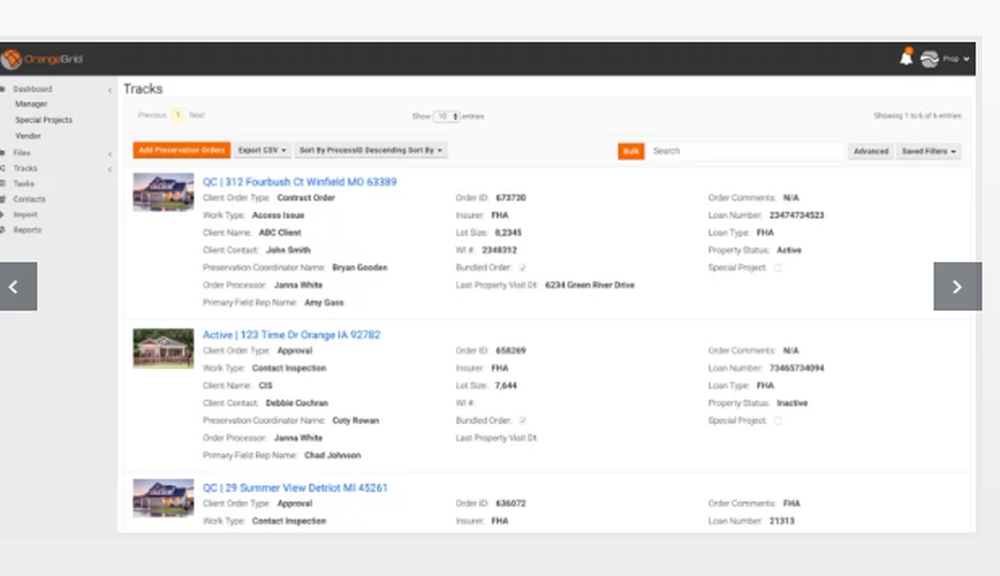The width and height of the screenshot is (1000, 576).
Task: Click the orange Bulk button
Action: (631, 151)
